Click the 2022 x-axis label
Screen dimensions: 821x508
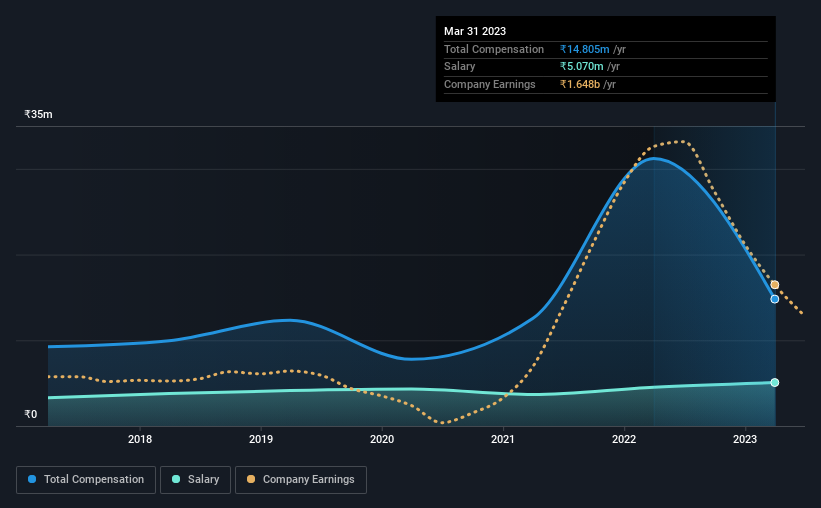pyautogui.click(x=624, y=439)
